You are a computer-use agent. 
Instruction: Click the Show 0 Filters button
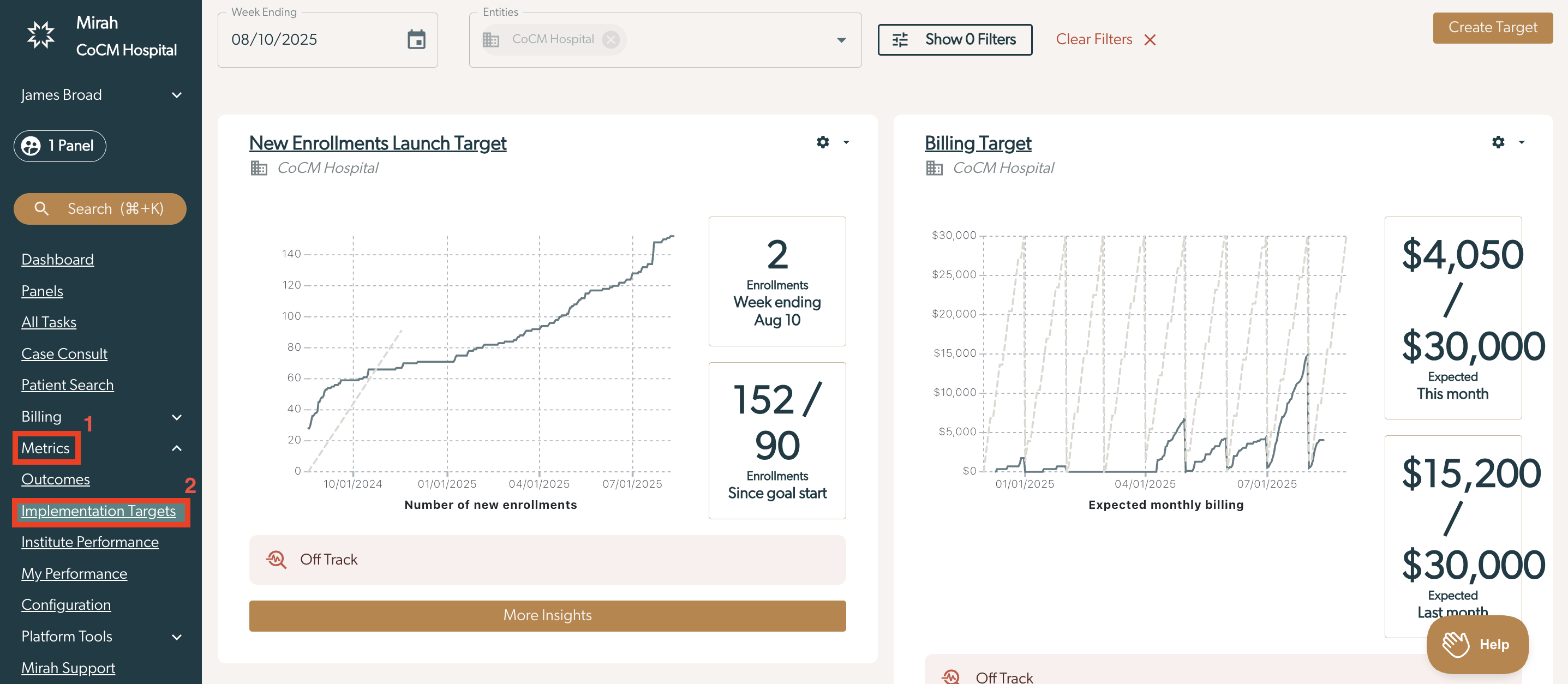954,40
